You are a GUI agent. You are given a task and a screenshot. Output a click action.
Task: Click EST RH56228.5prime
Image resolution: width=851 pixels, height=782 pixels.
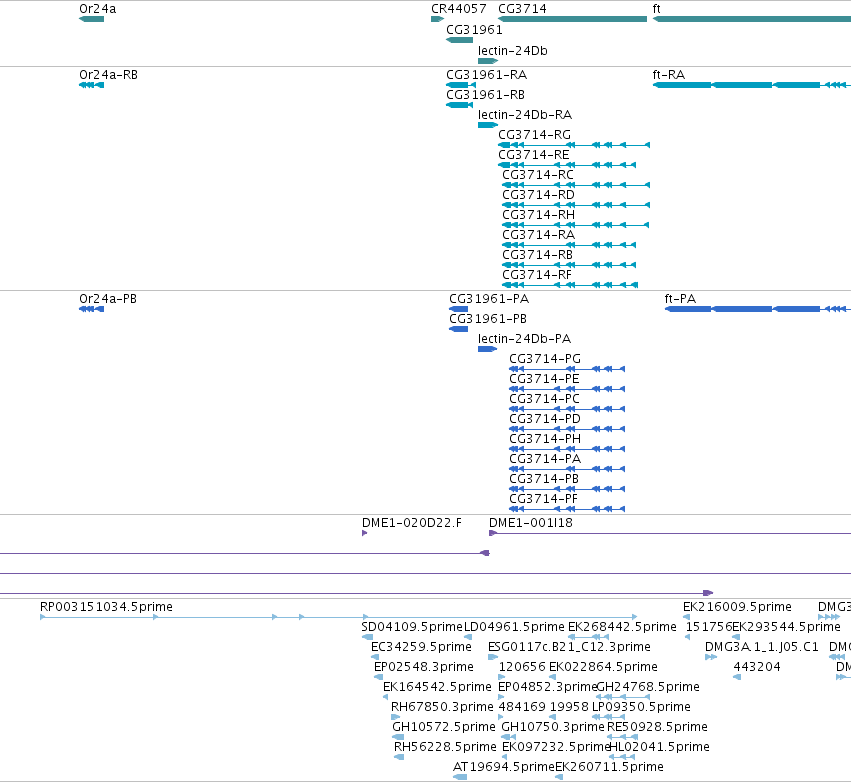[x=399, y=757]
